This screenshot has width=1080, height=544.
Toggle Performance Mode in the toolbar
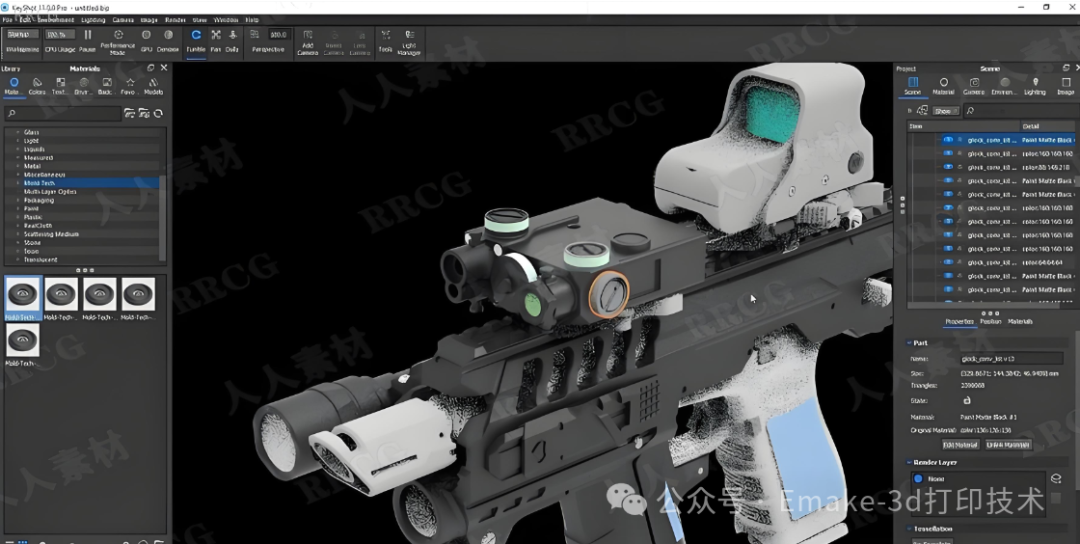click(118, 42)
